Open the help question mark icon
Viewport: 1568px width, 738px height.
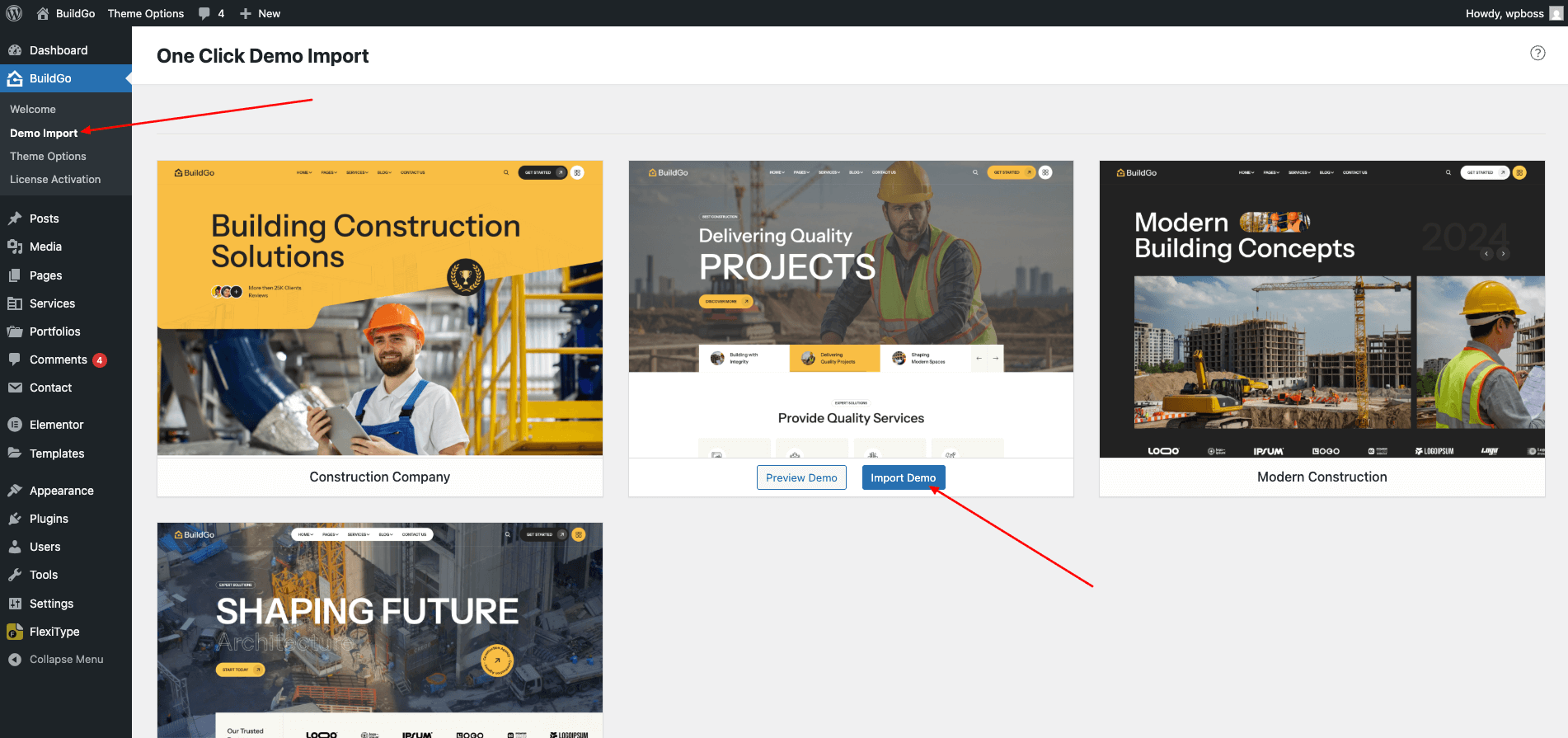[1537, 53]
